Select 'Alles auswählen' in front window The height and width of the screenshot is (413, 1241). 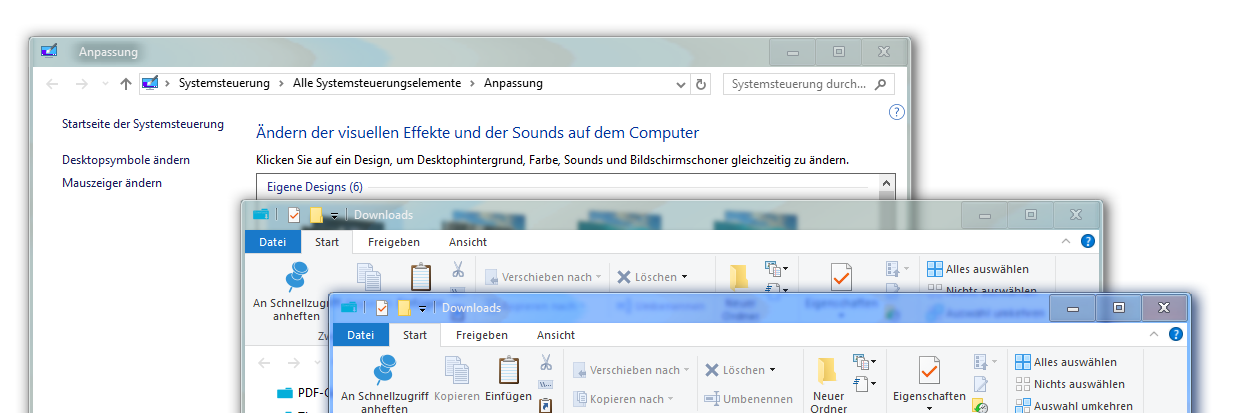[x=1066, y=362]
